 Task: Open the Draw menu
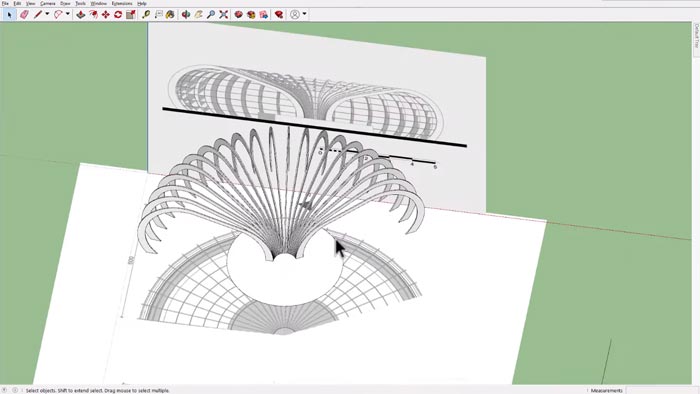[x=65, y=3]
